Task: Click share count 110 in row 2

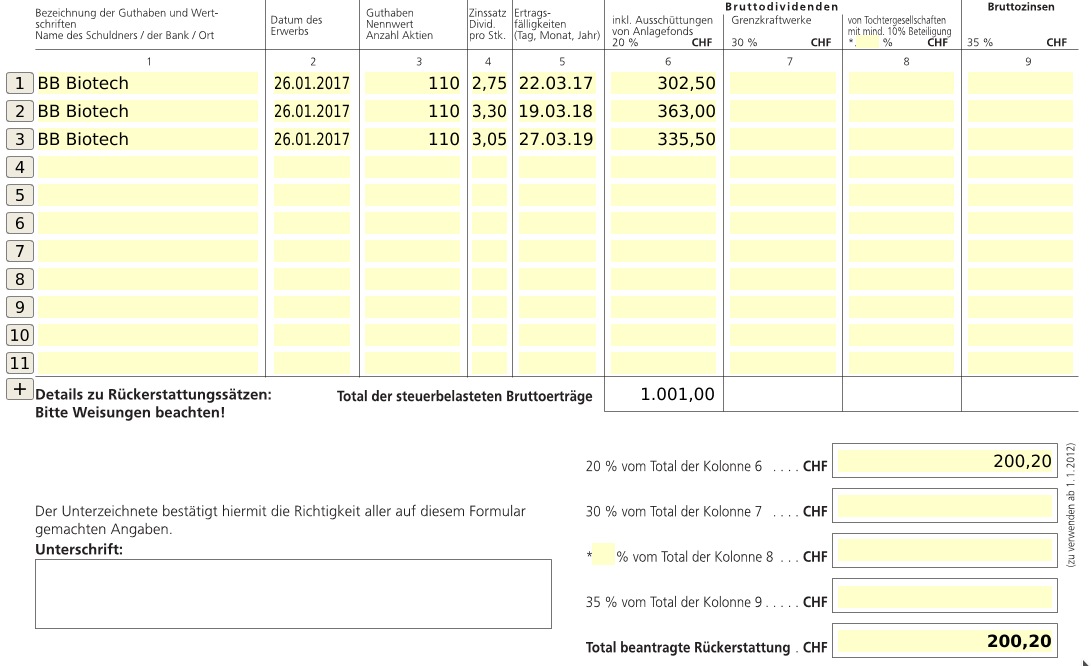Action: (413, 111)
